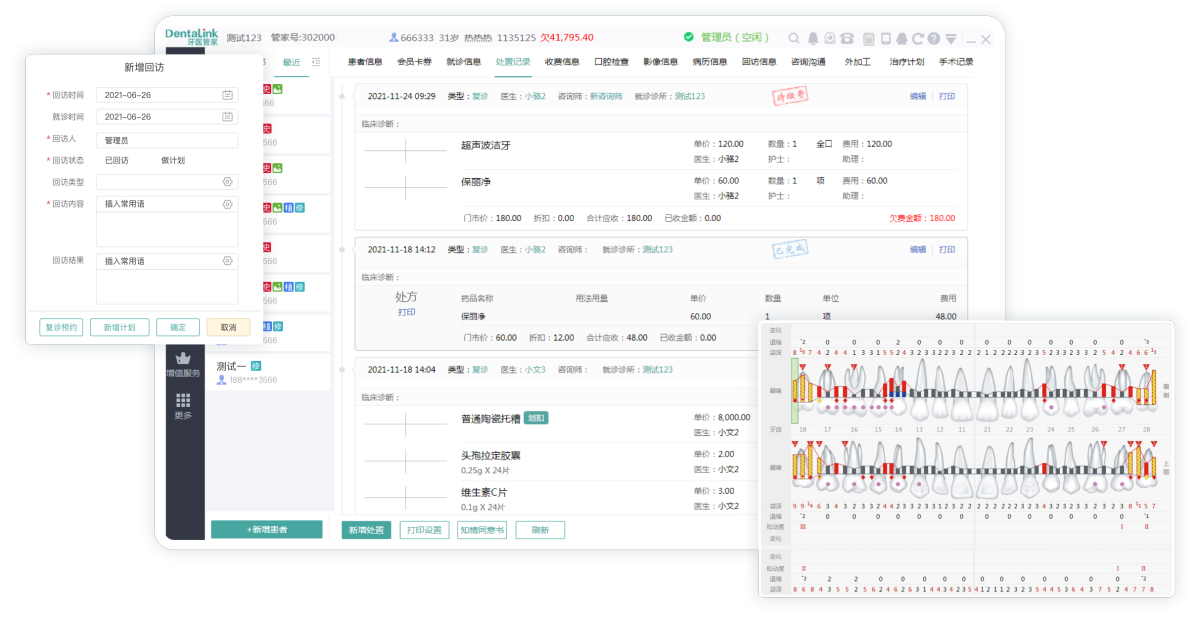1200x622 pixels.
Task: Switch to the 回访信息 tab
Action: [x=759, y=62]
